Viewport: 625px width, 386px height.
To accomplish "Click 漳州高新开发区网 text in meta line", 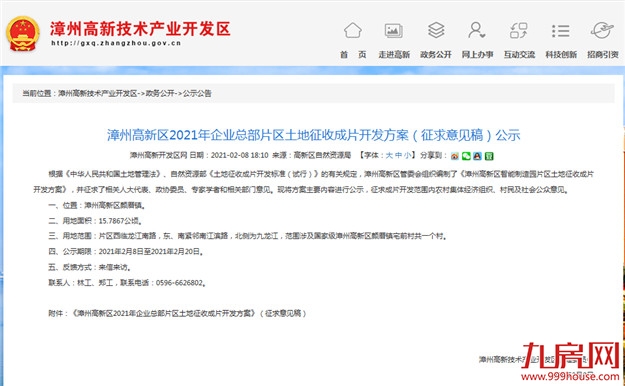I will click(159, 155).
